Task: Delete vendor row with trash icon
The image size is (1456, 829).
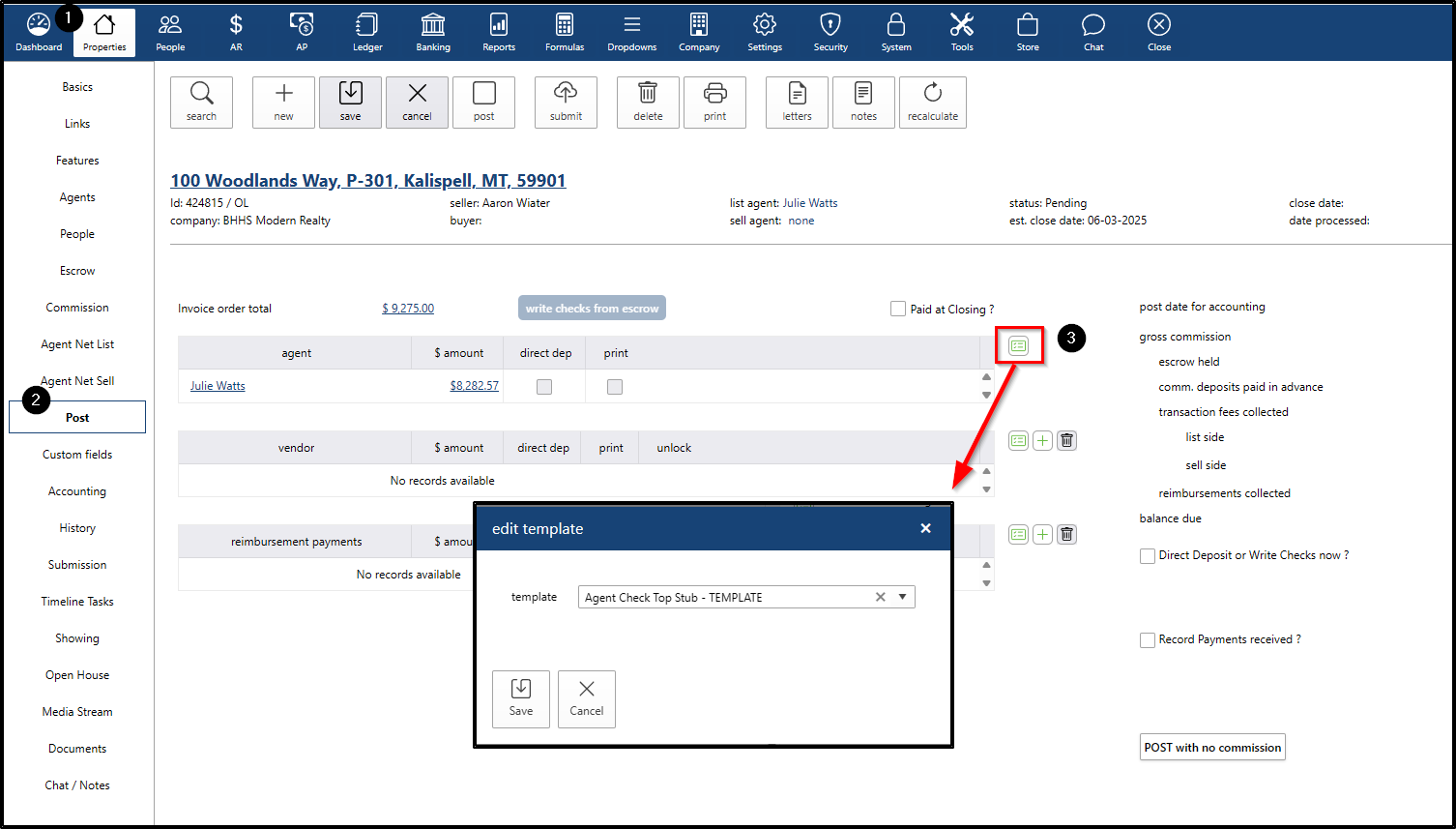Action: click(x=1066, y=440)
